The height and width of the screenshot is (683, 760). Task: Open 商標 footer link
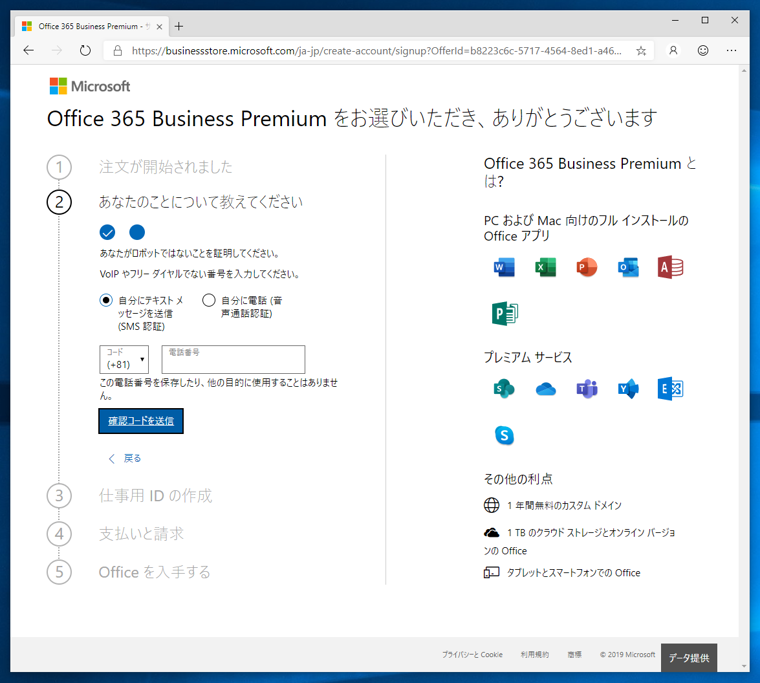pyautogui.click(x=574, y=654)
